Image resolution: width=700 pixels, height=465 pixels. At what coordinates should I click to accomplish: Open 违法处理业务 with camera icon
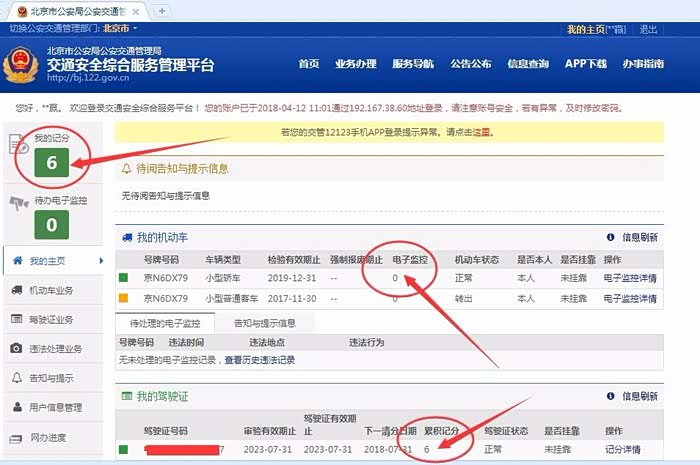click(x=54, y=348)
